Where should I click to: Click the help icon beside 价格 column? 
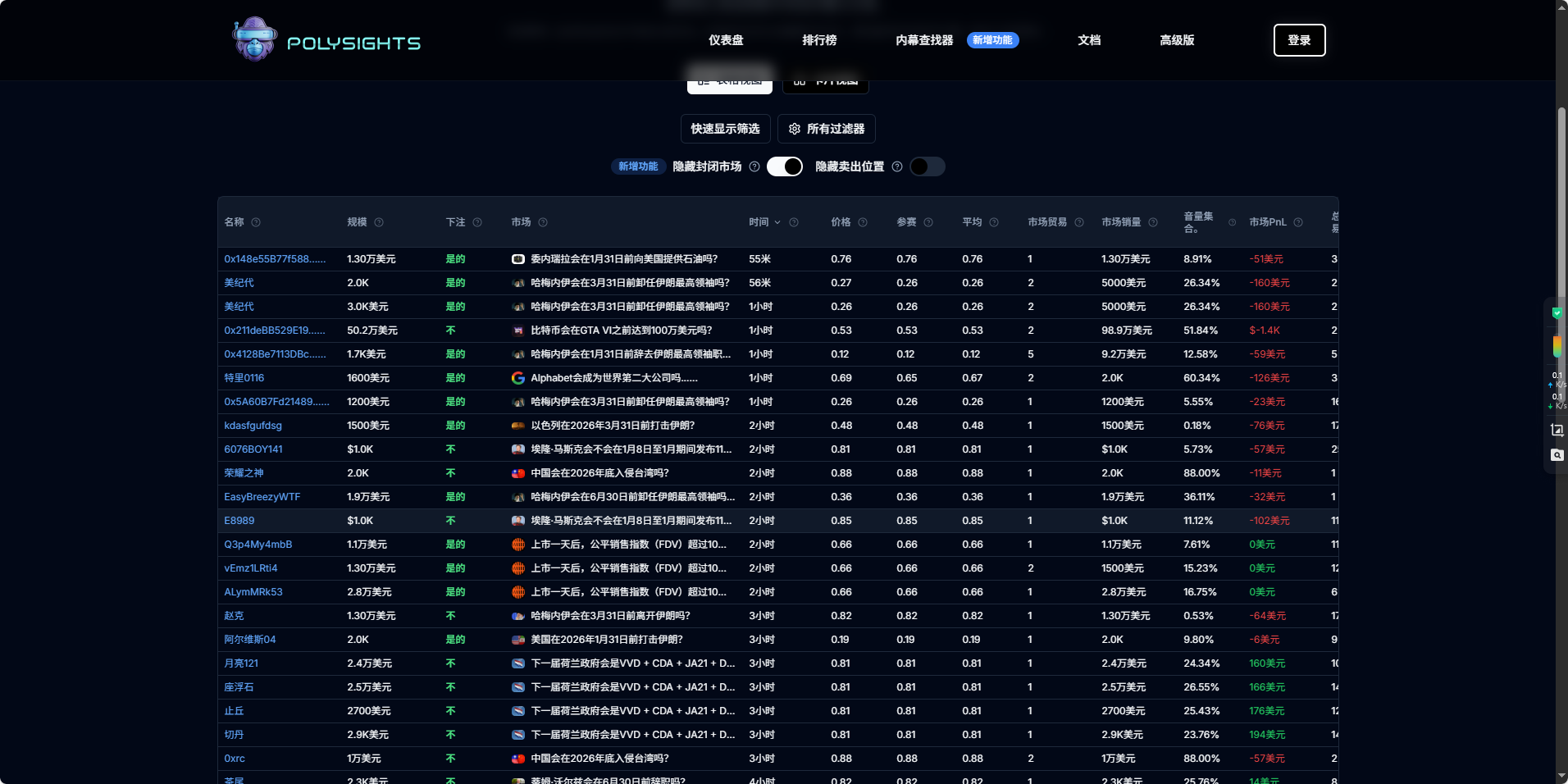point(863,222)
